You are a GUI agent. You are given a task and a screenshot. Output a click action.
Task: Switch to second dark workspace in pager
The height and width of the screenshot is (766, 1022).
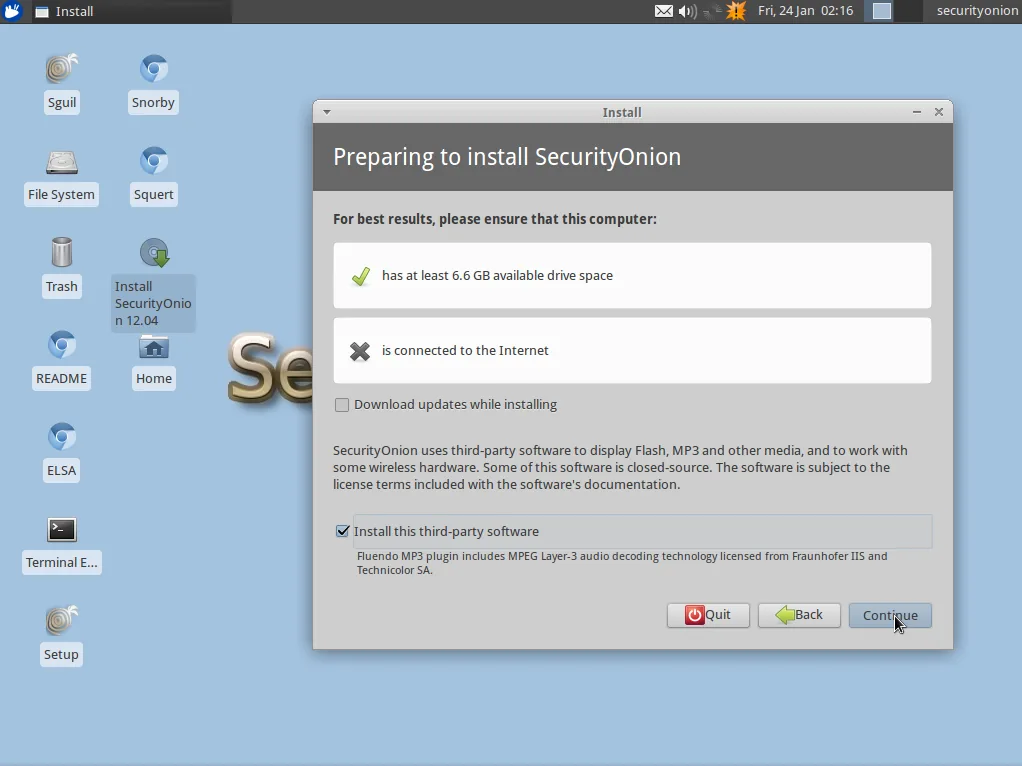pyautogui.click(x=909, y=11)
